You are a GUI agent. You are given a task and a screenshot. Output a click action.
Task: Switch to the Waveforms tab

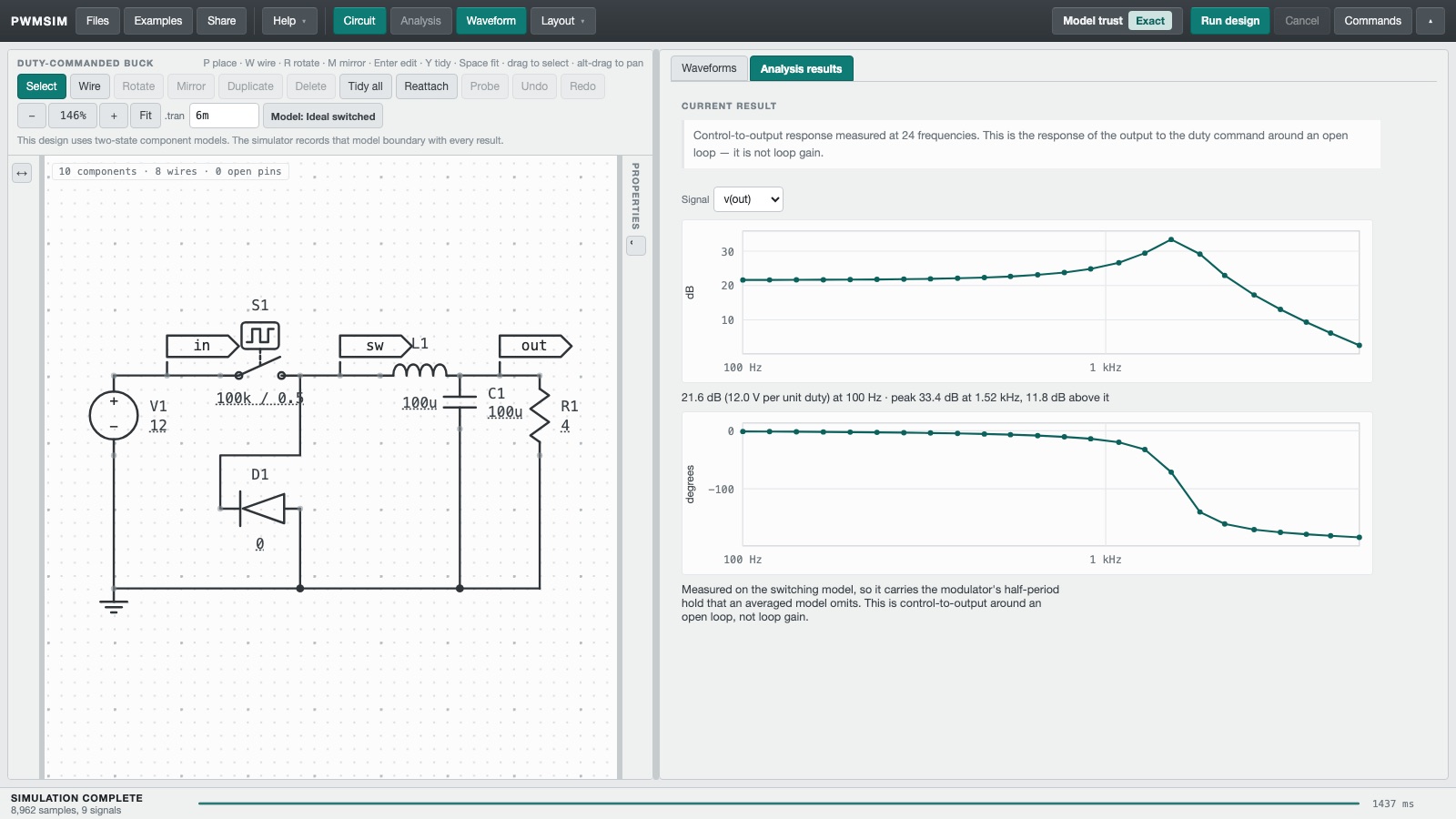tap(709, 68)
